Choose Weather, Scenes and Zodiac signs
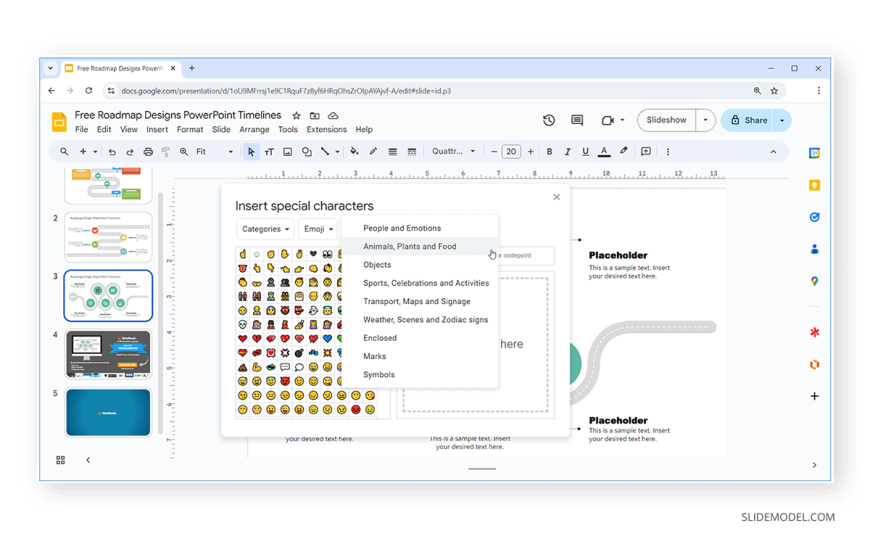Viewport: 870px width, 539px height. coord(420,320)
